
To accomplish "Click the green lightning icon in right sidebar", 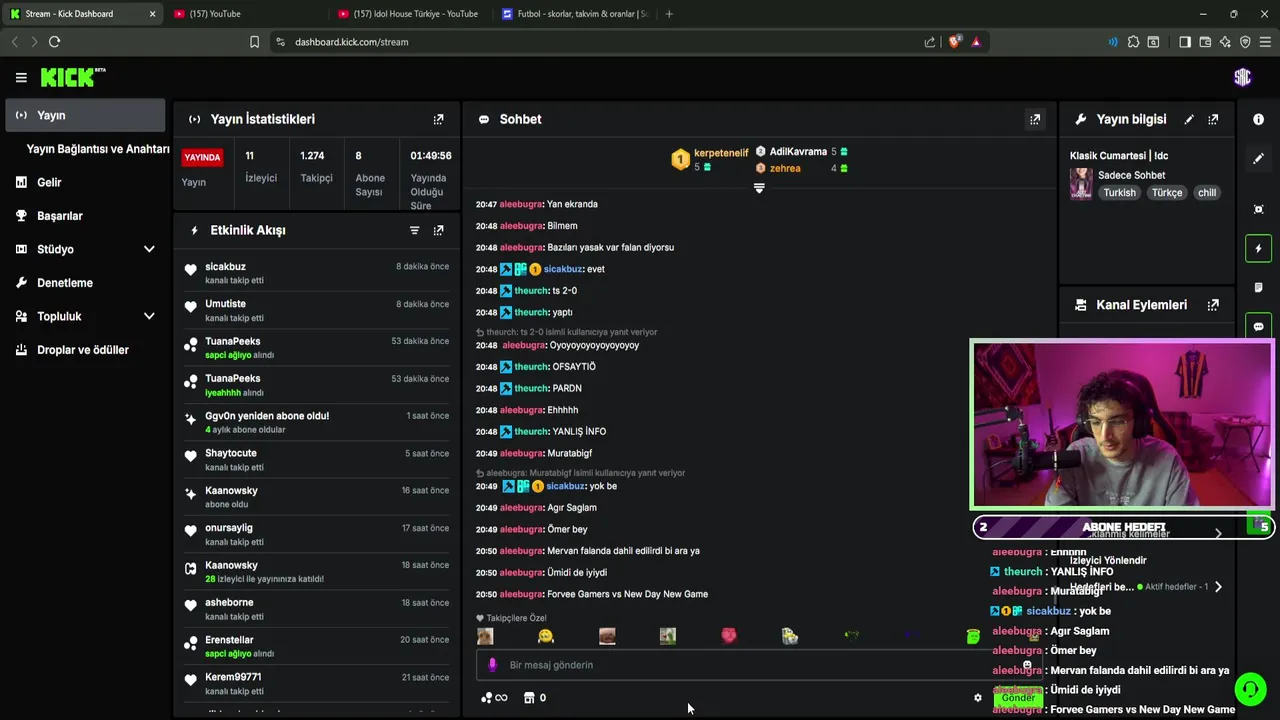I will [1258, 248].
